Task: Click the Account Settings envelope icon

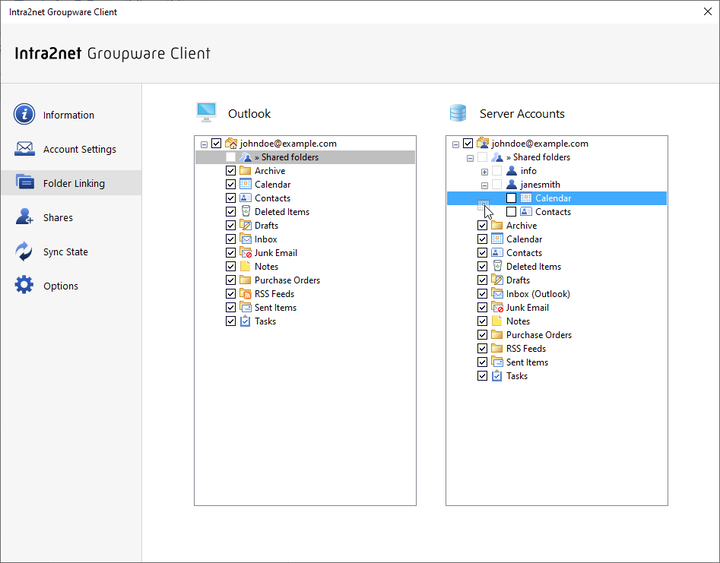Action: [24, 149]
